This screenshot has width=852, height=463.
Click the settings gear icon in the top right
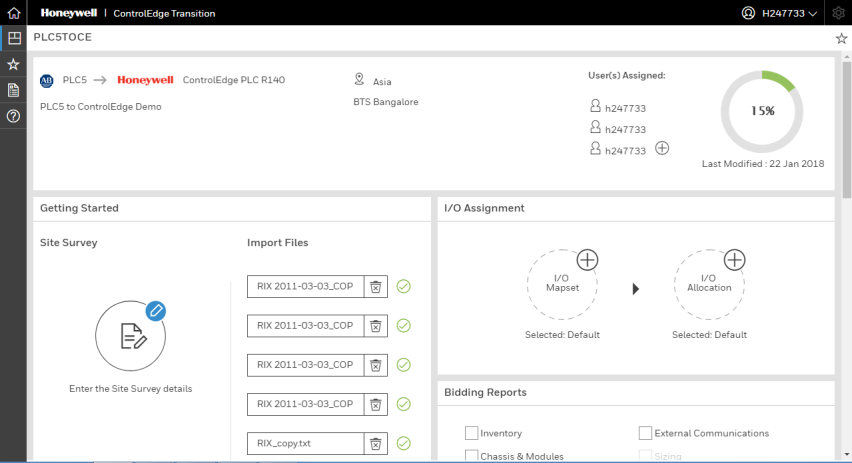click(x=838, y=13)
